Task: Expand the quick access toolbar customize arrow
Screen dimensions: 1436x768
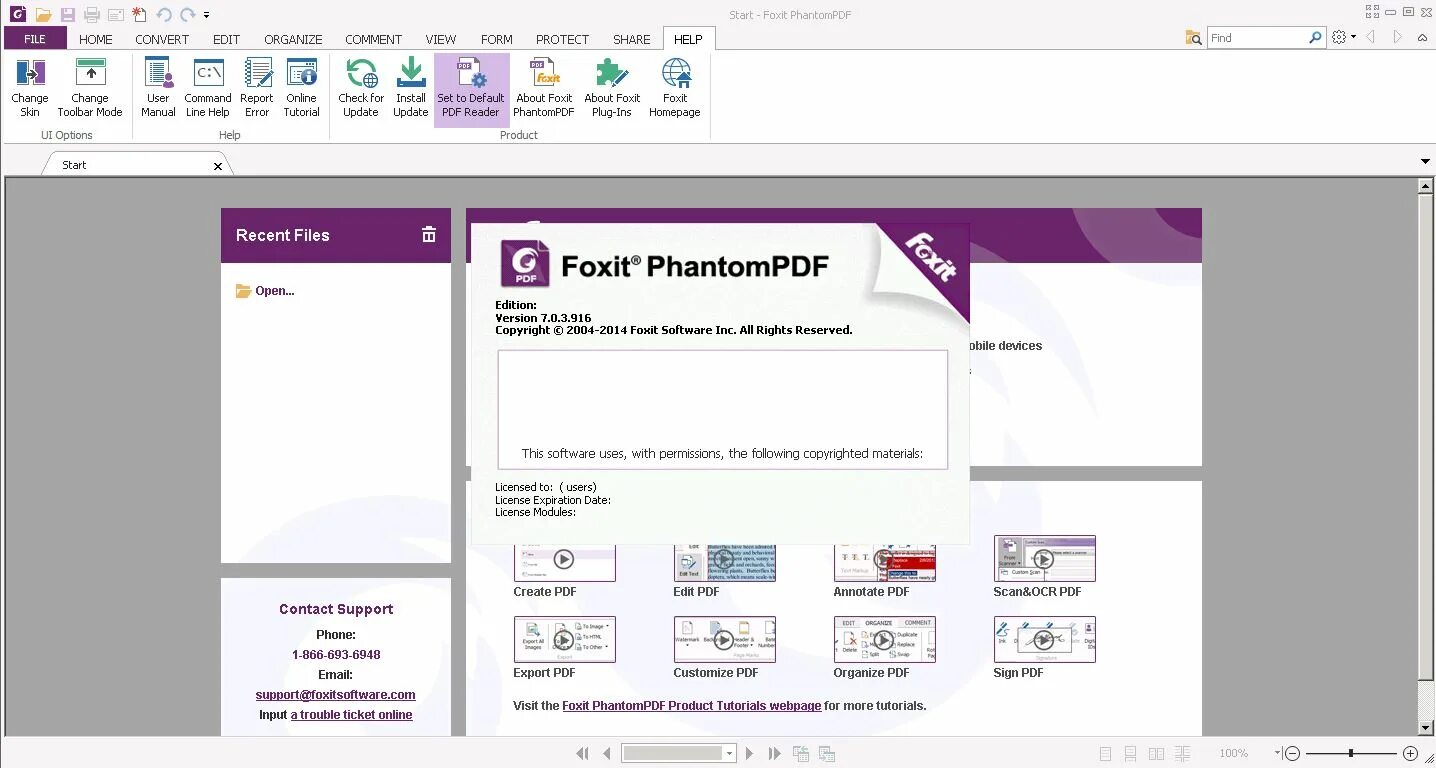Action: pyautogui.click(x=206, y=15)
